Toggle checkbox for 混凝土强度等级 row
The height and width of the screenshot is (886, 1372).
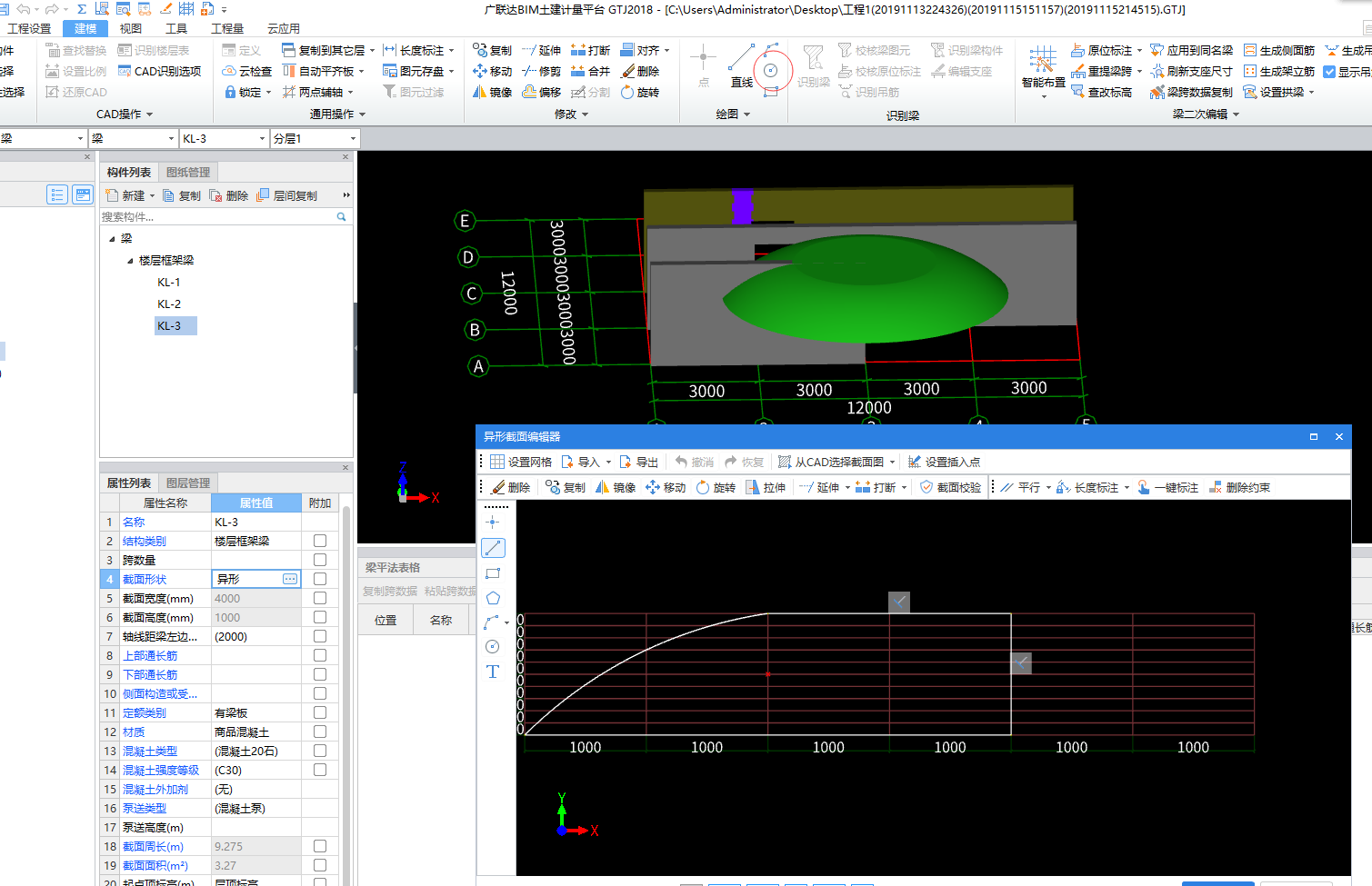point(320,770)
